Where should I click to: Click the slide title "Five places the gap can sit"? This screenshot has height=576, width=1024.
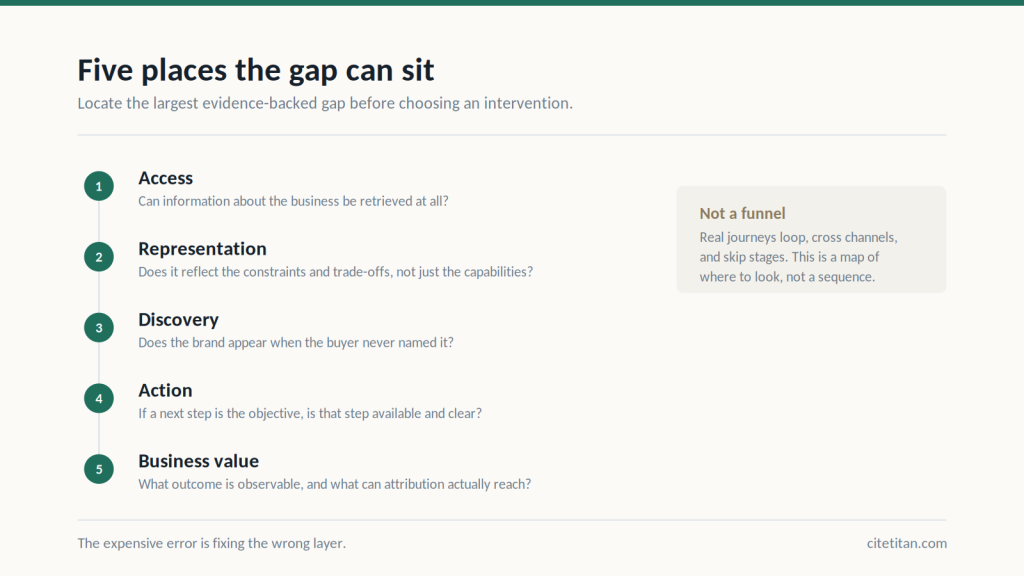pos(255,71)
